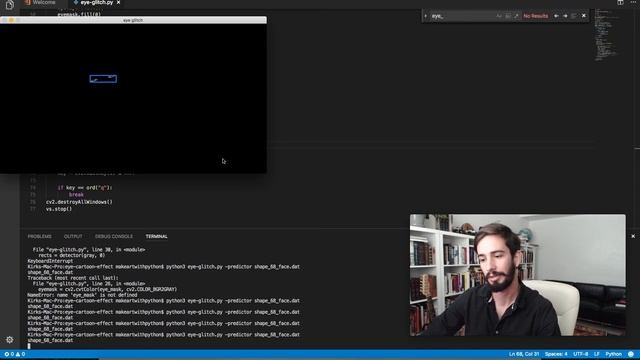Click errors and warnings count in status bar
The image size is (640, 360).
(15, 354)
